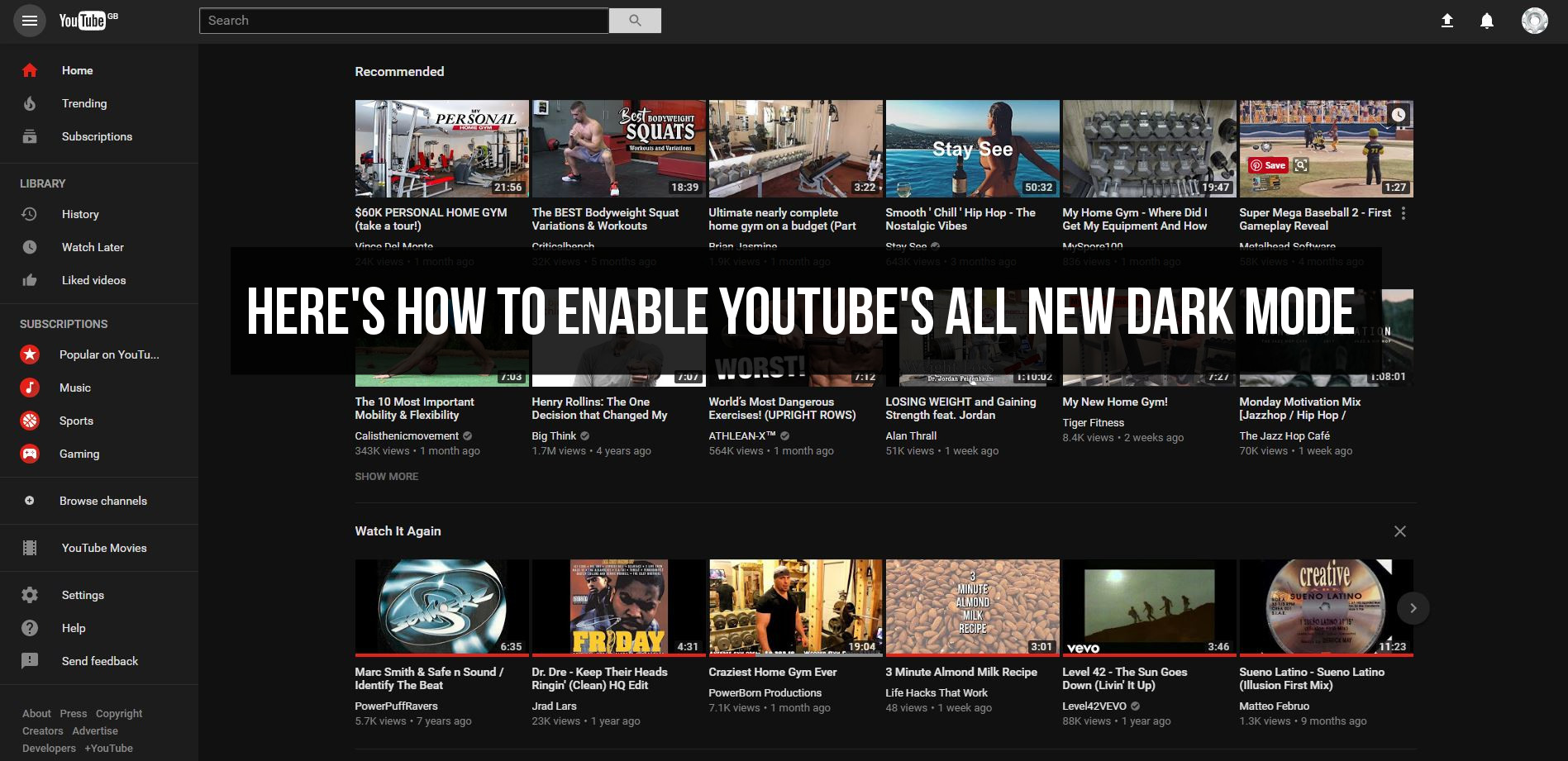Screen dimensions: 1568x761
Task: Open the Advertise footer link
Action: pyautogui.click(x=95, y=731)
